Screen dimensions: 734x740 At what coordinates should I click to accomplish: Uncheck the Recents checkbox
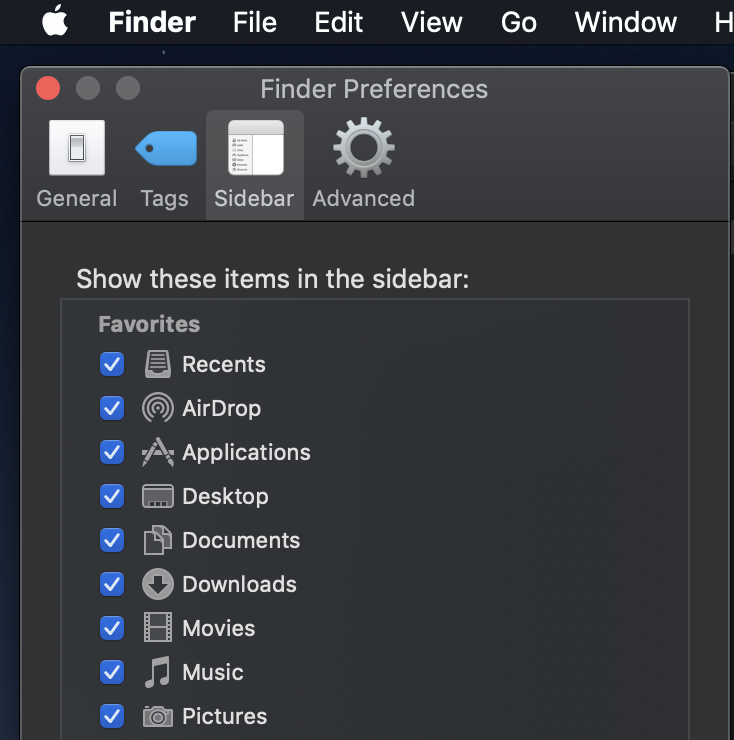[112, 364]
